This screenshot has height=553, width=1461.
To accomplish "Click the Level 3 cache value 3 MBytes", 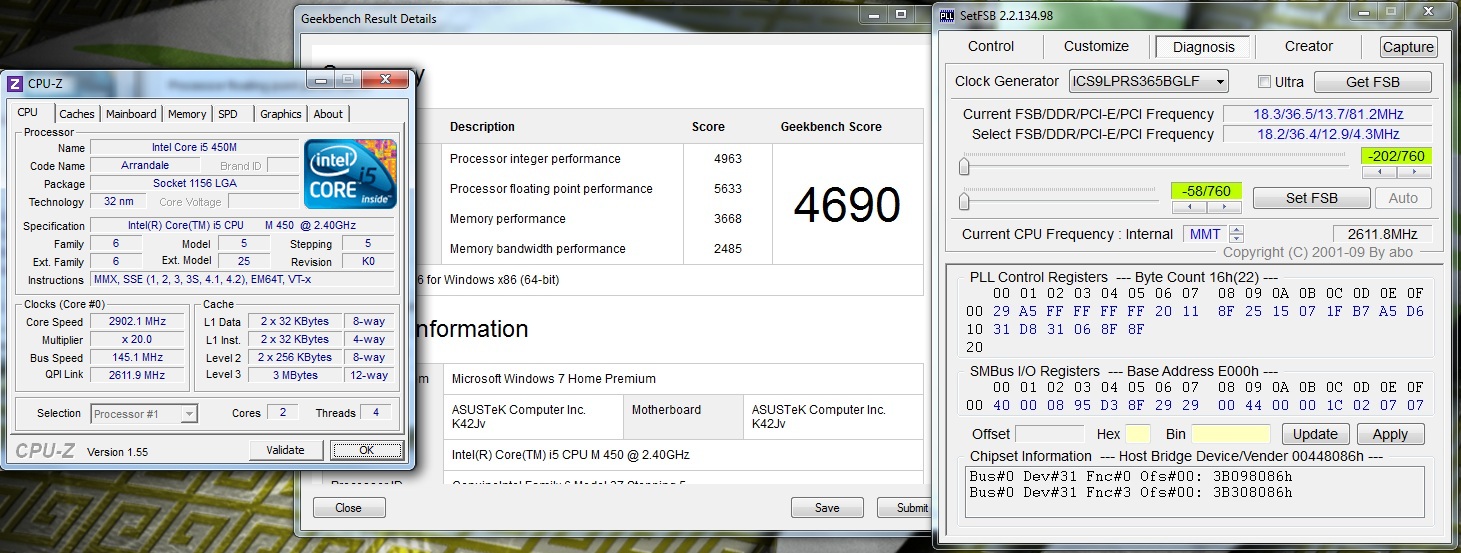I will click(295, 375).
